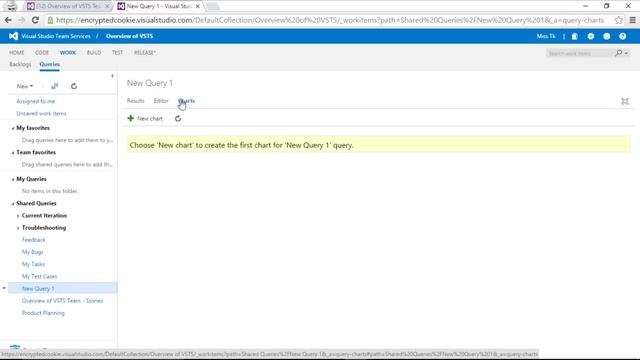Open the TEST hub
Image resolution: width=640 pixels, height=360 pixels.
pos(118,53)
